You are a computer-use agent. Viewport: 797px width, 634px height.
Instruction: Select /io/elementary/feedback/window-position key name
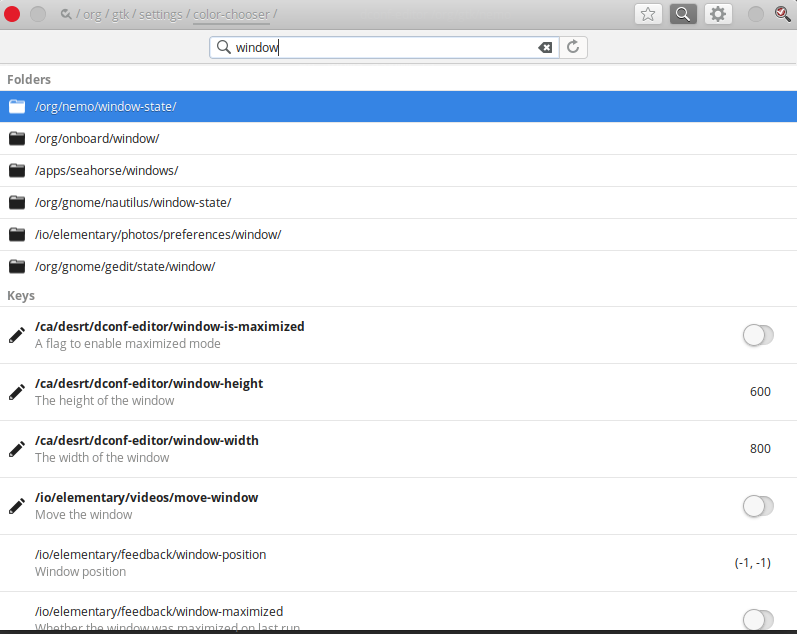click(150, 554)
